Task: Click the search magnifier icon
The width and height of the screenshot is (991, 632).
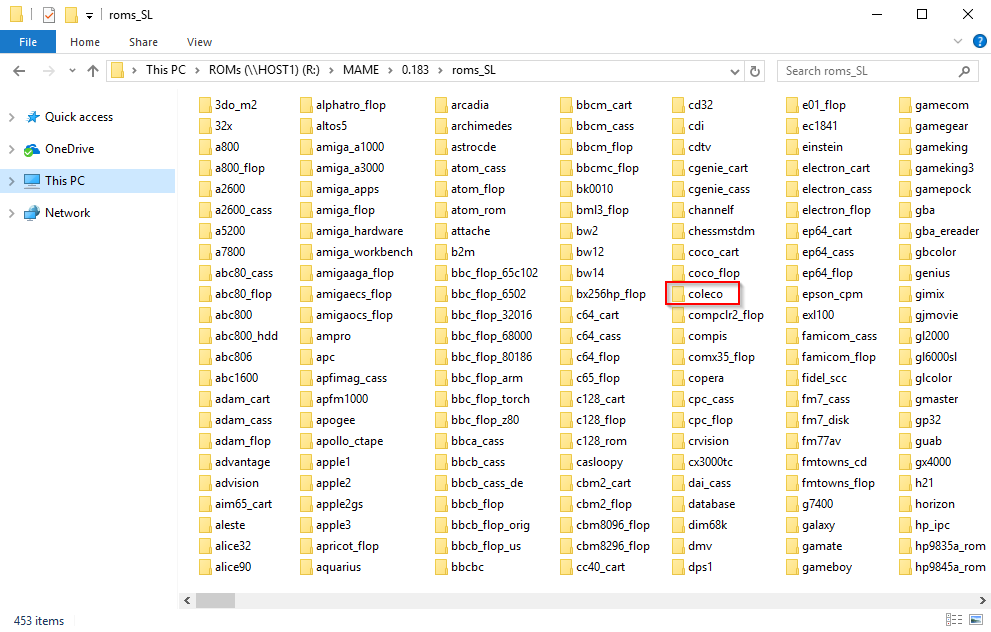Action: pyautogui.click(x=964, y=71)
